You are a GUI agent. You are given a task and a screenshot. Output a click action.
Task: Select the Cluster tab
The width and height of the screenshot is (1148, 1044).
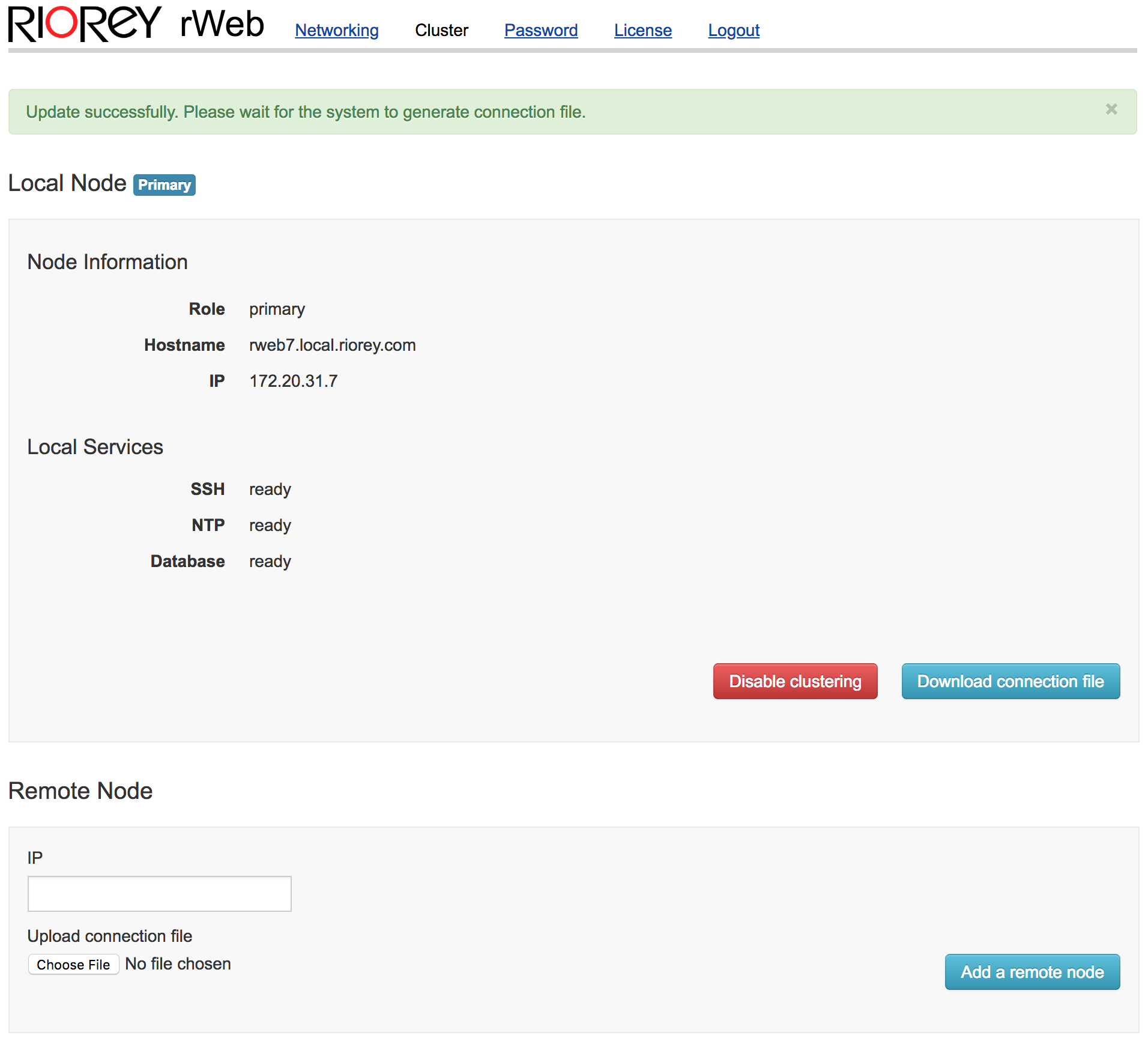[x=441, y=30]
